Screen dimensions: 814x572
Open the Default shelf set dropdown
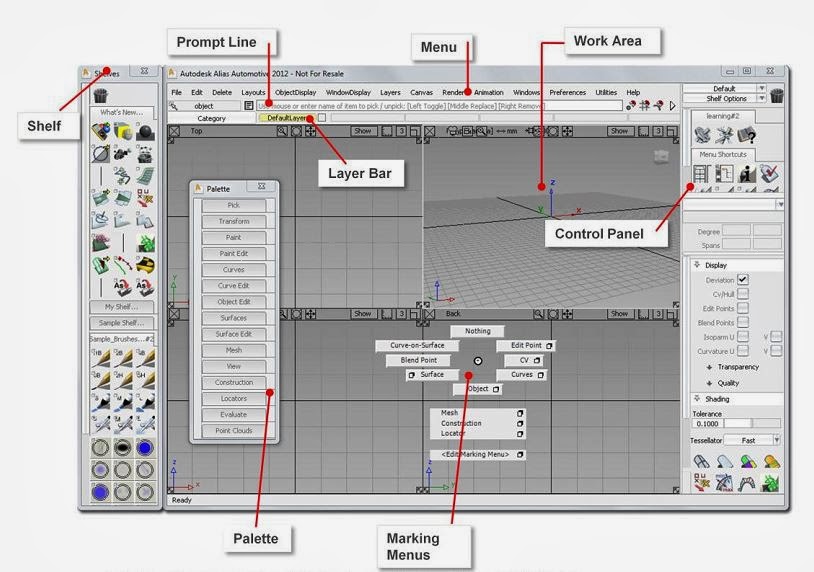762,88
